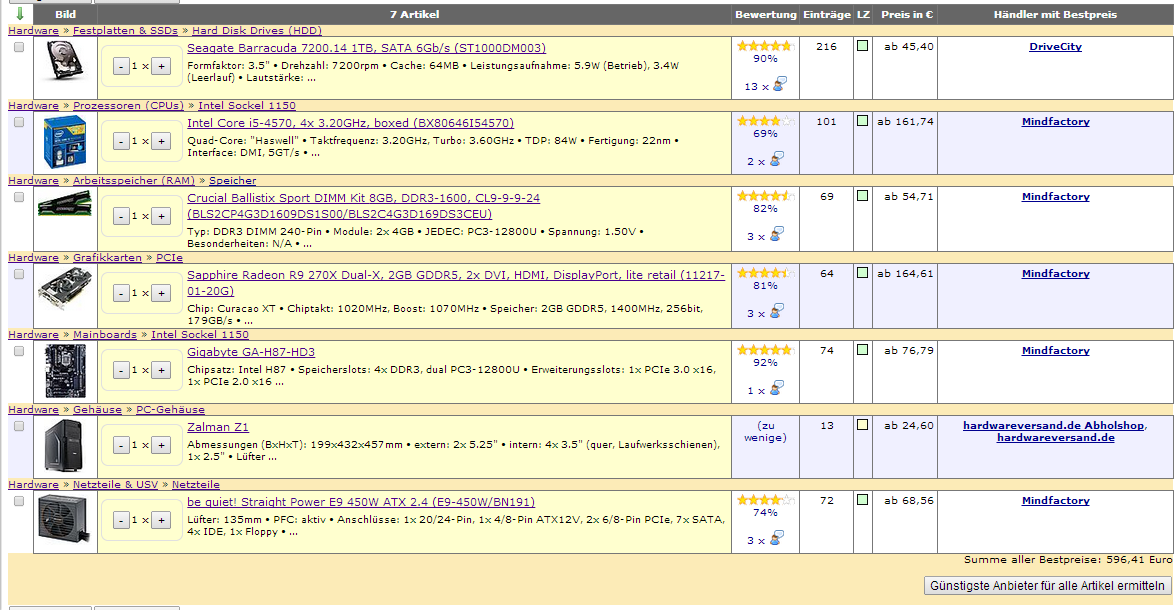Toggle LZ box for Zalman Z1
Image resolution: width=1175 pixels, height=610 pixels.
tap(863, 424)
